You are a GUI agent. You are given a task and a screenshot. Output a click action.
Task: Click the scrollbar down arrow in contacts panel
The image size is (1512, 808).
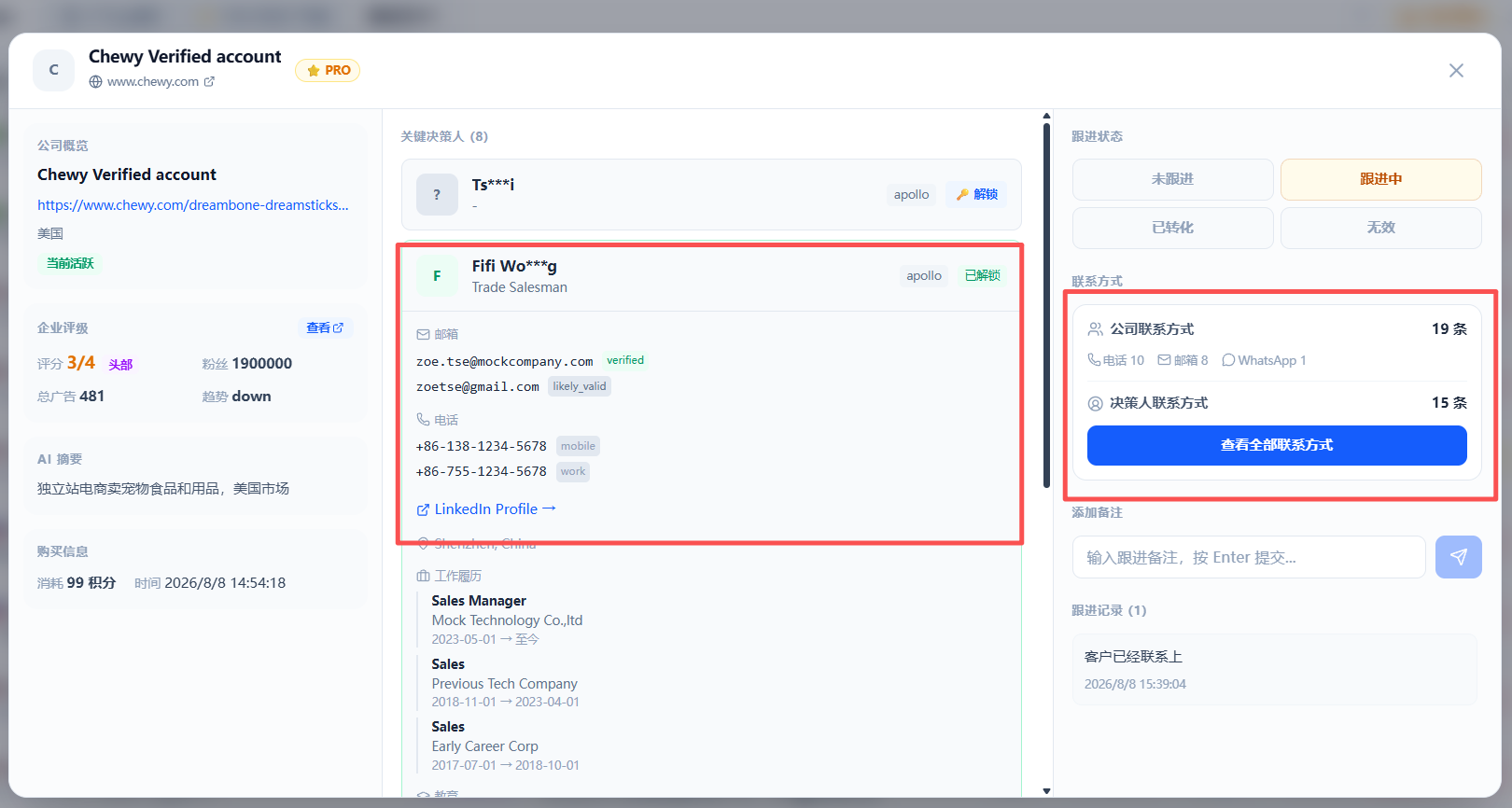tap(1046, 791)
